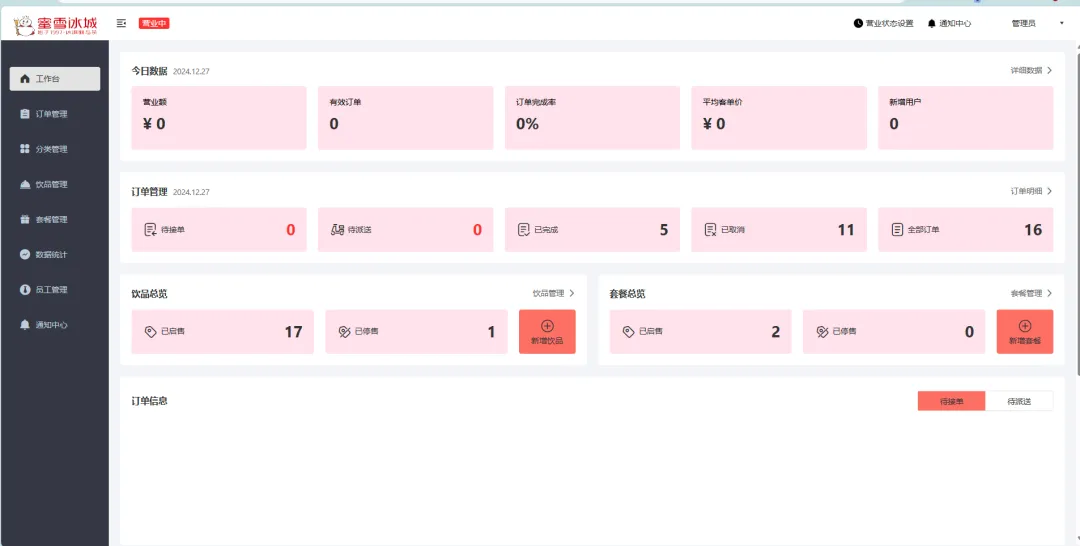This screenshot has height=546, width=1080.
Task: Open the 管理员 dropdown arrow
Action: (1061, 23)
